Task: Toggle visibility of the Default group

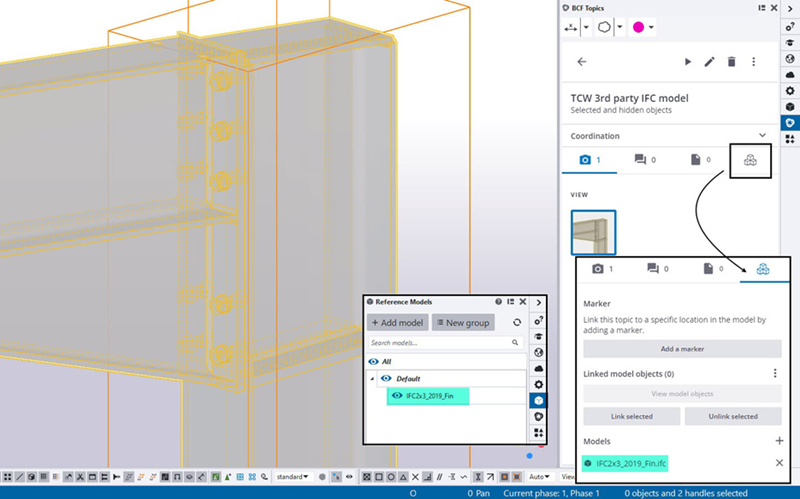Action: pos(385,379)
